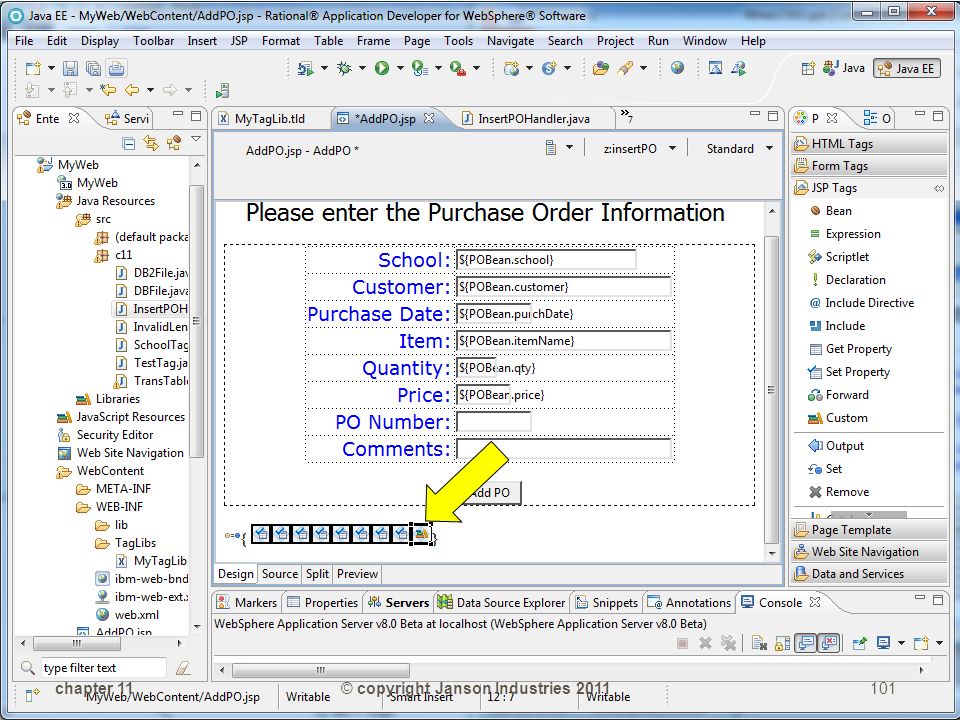The image size is (960, 720).
Task: Switch to InsertPOHandler.java editor tab
Action: coord(533,119)
